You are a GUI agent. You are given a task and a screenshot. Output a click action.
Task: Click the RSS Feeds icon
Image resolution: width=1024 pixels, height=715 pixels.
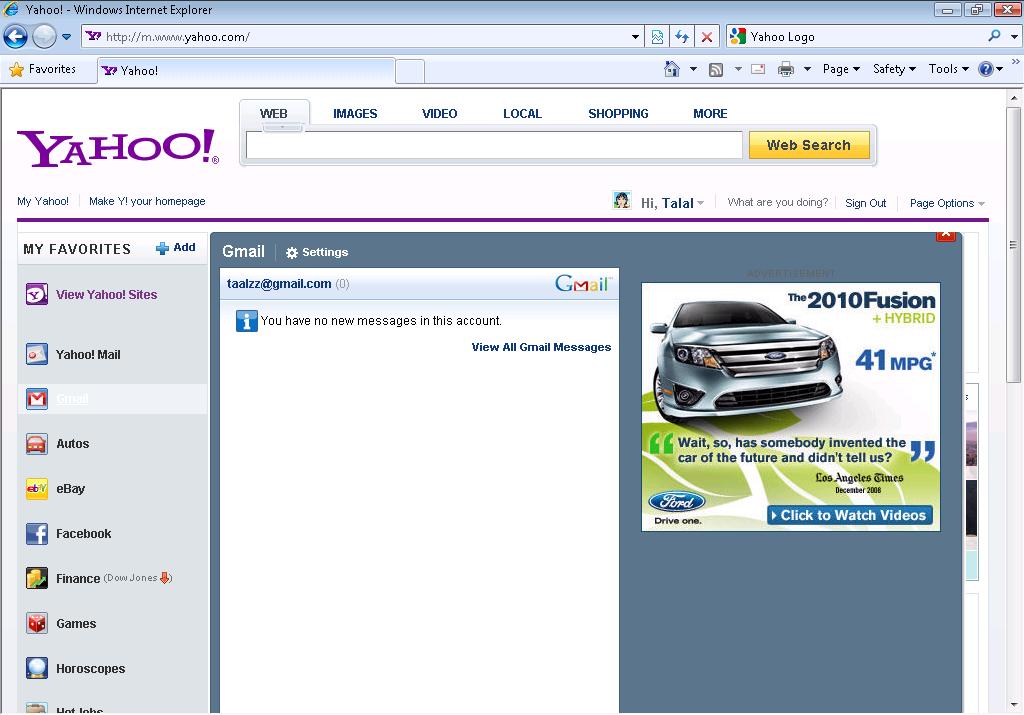716,69
